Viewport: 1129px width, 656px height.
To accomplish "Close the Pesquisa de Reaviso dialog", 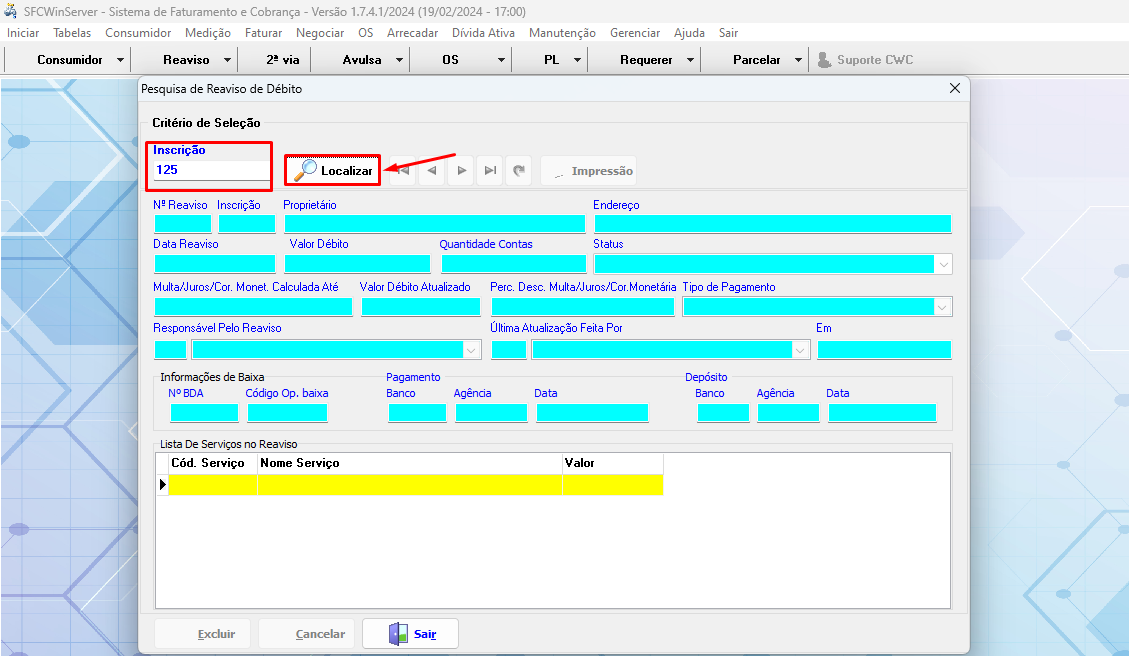I will [x=954, y=88].
